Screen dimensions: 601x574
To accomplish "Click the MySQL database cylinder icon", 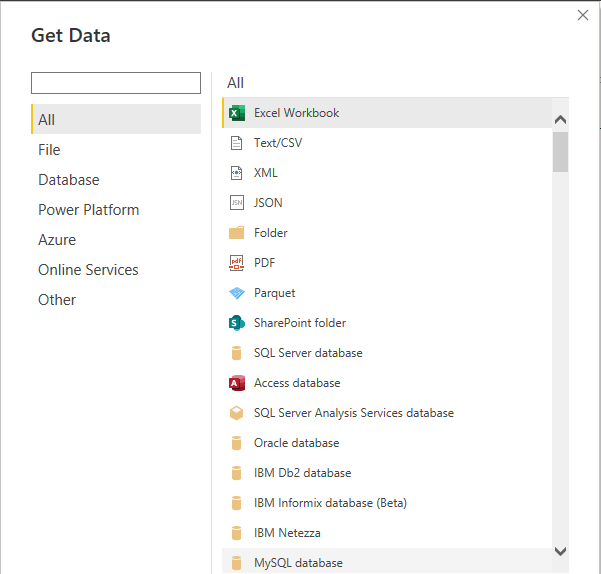I will click(236, 563).
